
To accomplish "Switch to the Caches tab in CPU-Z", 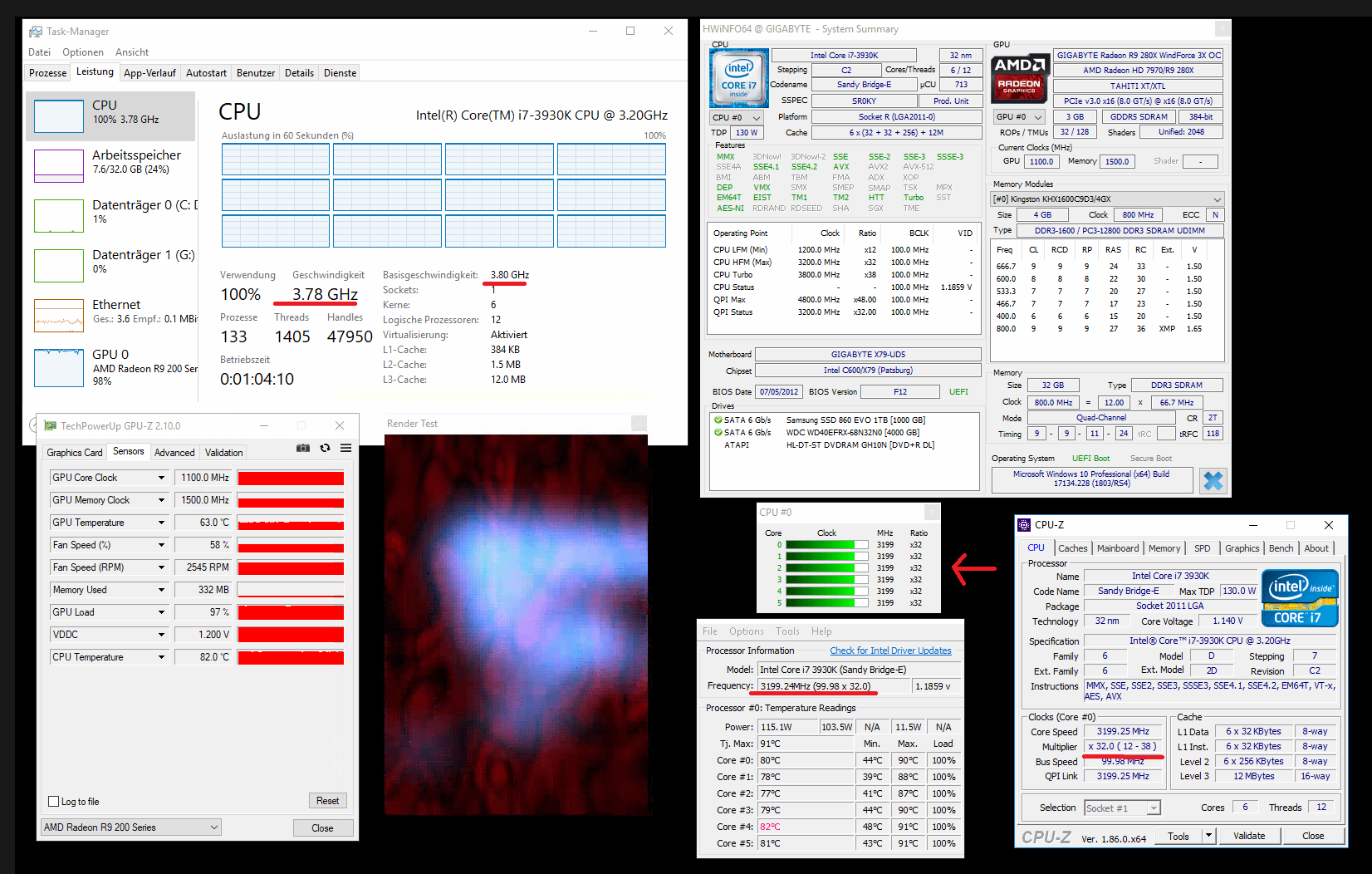I will pyautogui.click(x=1072, y=548).
